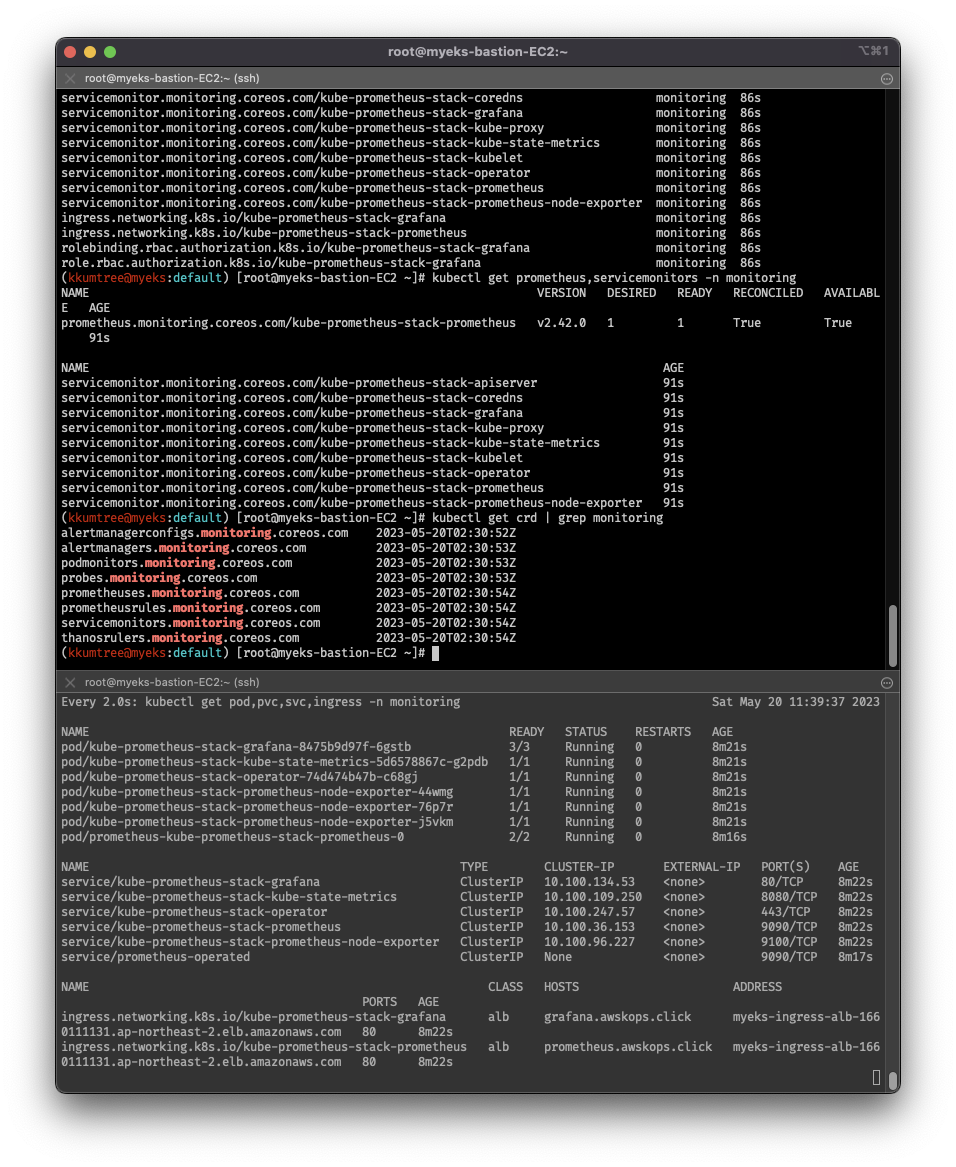The height and width of the screenshot is (1167, 956).
Task: Click the text prometheusrules.monitoring.coreos.com
Action: (x=191, y=608)
